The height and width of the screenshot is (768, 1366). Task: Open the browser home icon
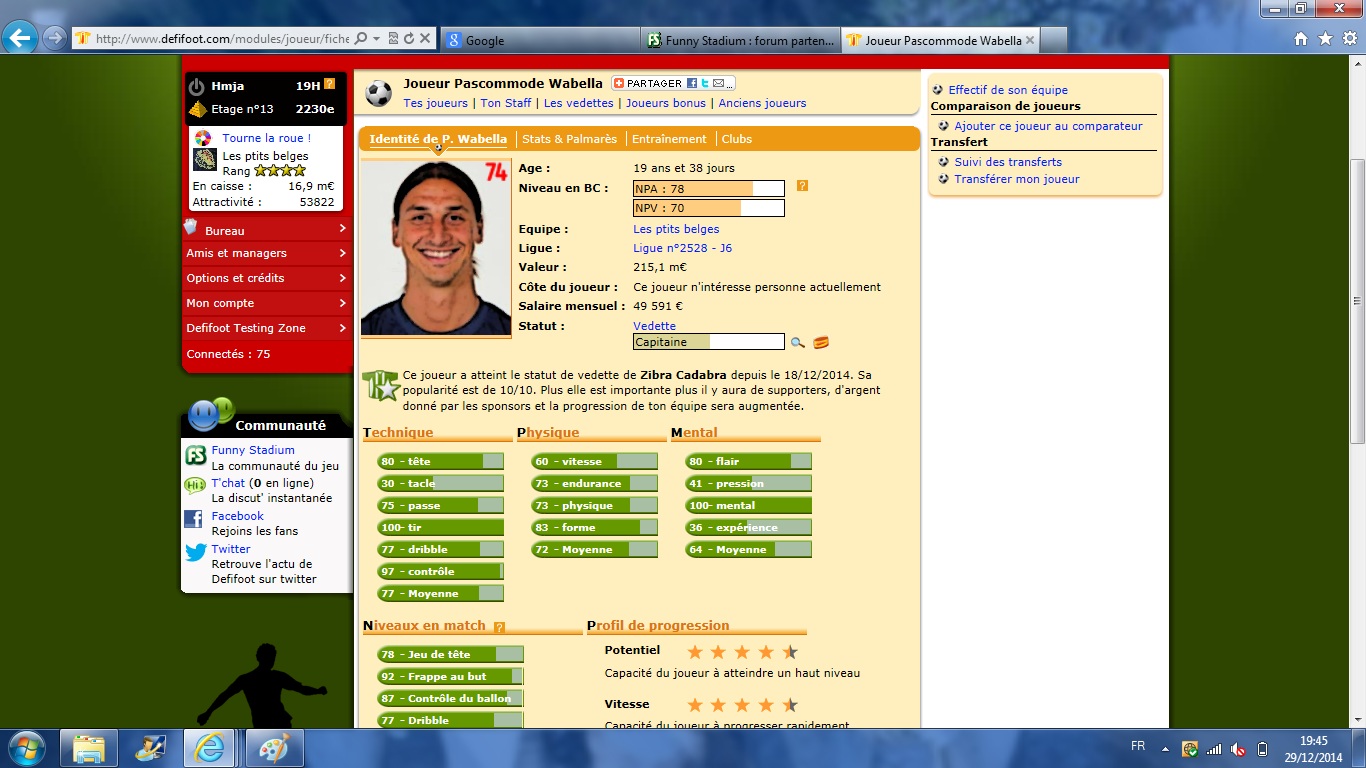pos(1301,39)
